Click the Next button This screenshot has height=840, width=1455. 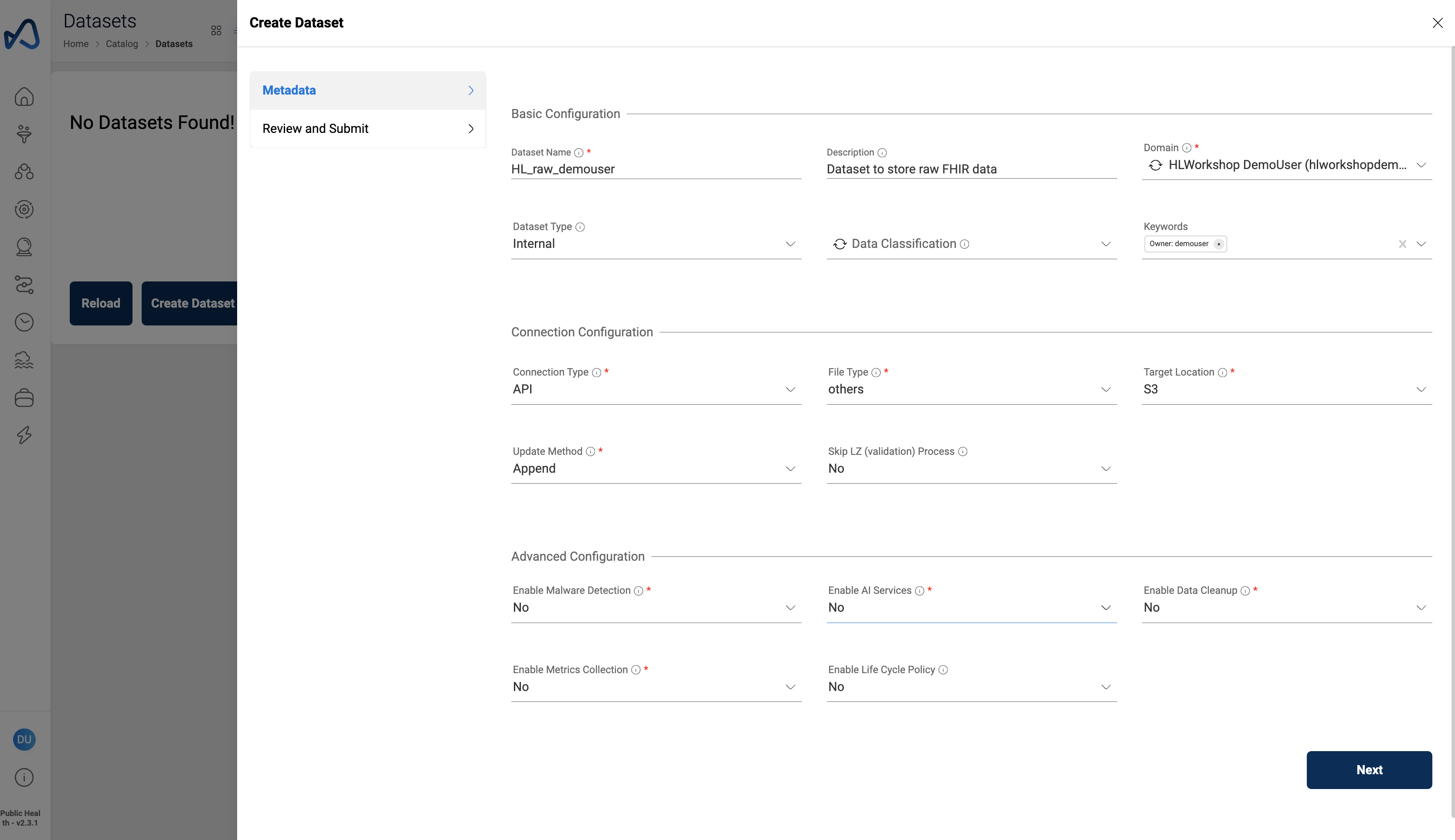(x=1369, y=769)
